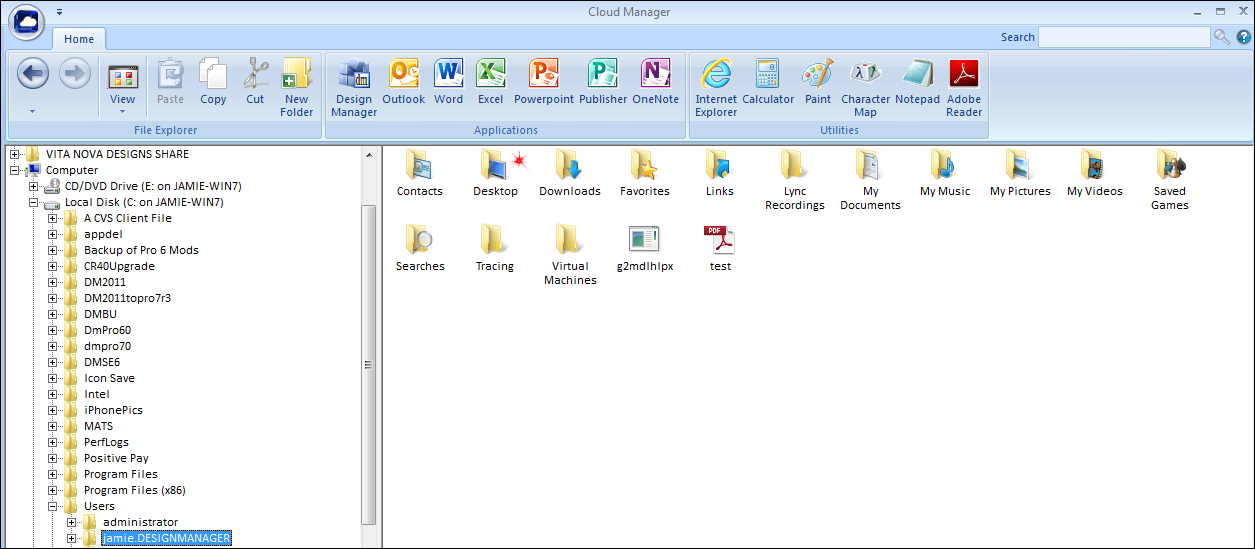The height and width of the screenshot is (549, 1255).
Task: Open the Calculator utility
Action: pyautogui.click(x=768, y=82)
